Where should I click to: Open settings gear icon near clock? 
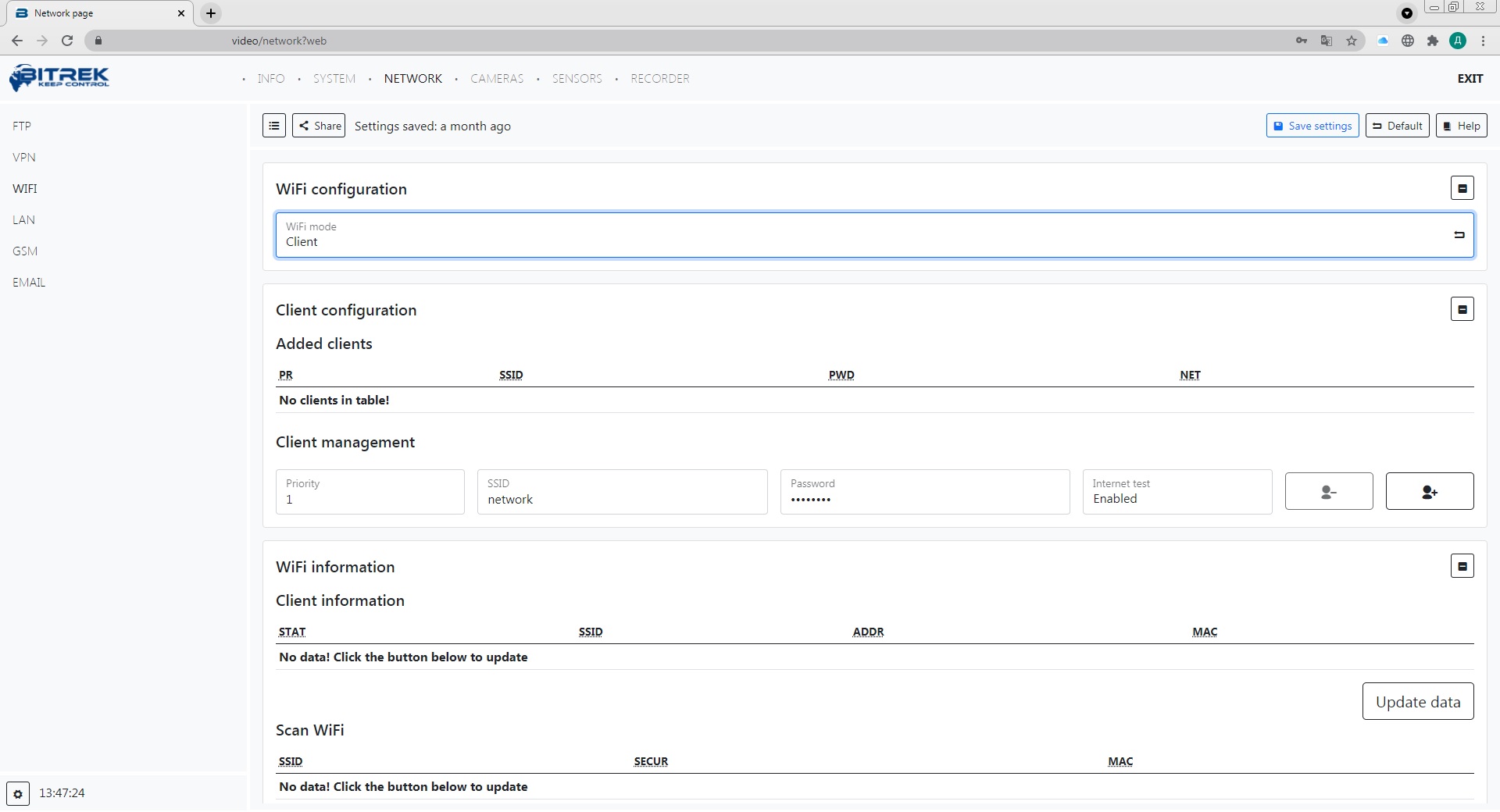pos(18,794)
